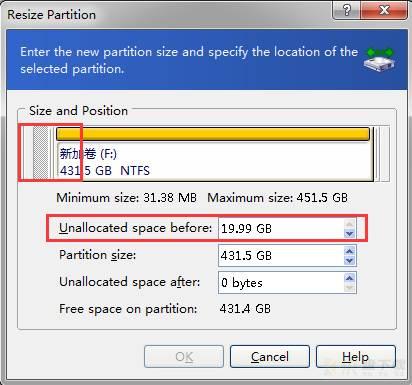Click the greyed-out OK button
This screenshot has height=385, width=412.
coord(184,357)
